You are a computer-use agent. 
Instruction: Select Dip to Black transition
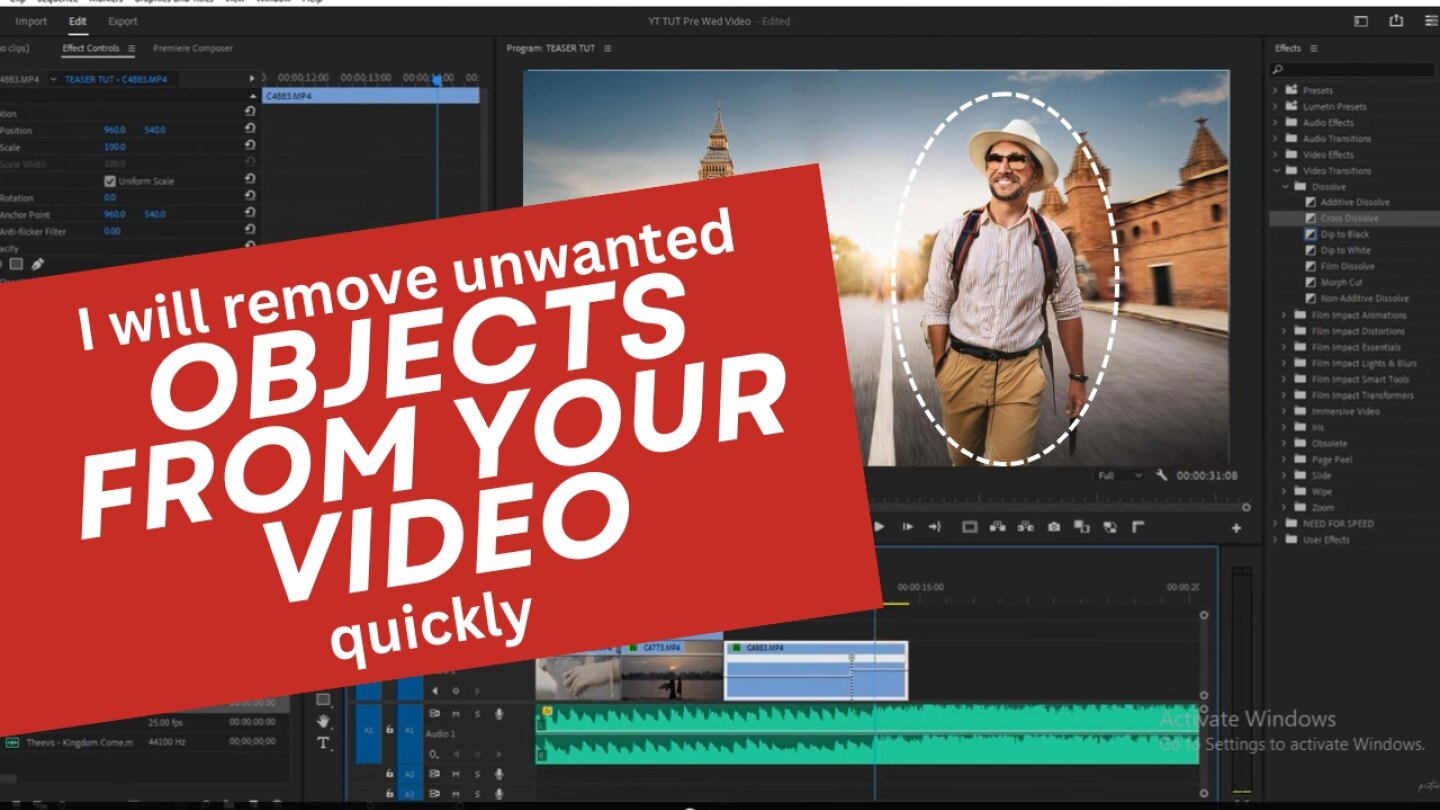point(1345,234)
